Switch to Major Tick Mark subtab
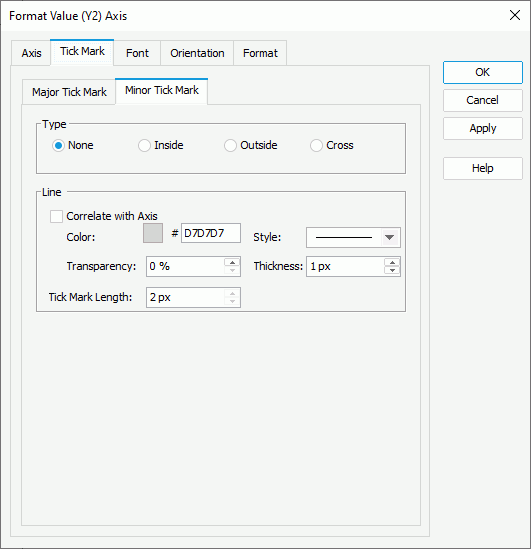The width and height of the screenshot is (531, 549). pyautogui.click(x=69, y=92)
